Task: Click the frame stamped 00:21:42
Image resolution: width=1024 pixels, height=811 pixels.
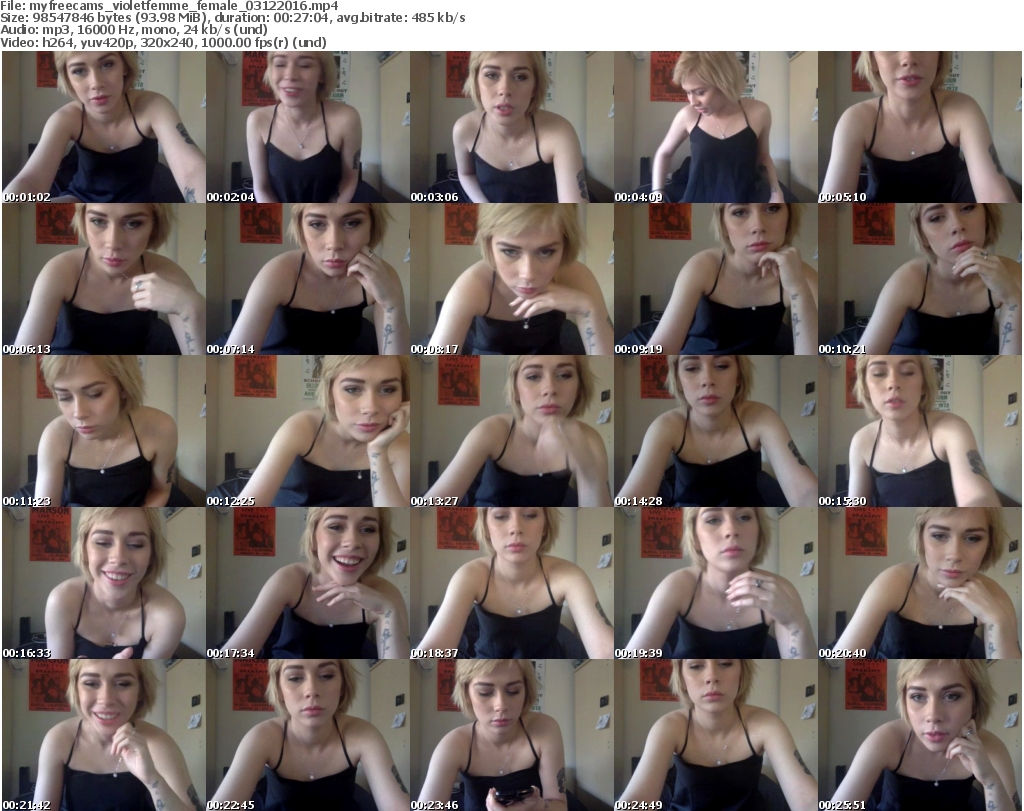Action: tap(104, 735)
